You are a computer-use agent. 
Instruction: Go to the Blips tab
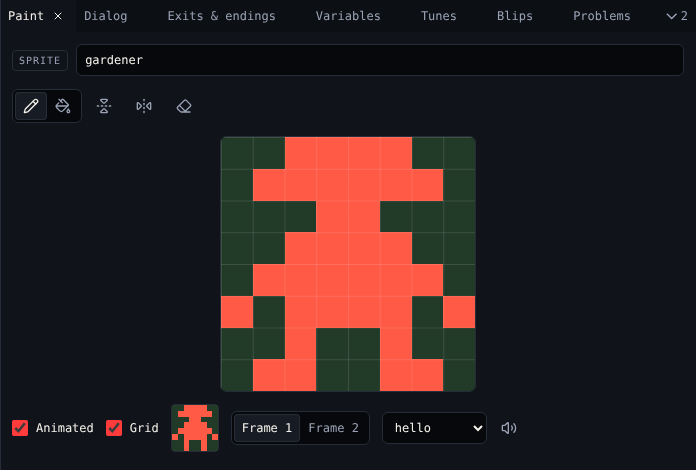pyautogui.click(x=514, y=16)
